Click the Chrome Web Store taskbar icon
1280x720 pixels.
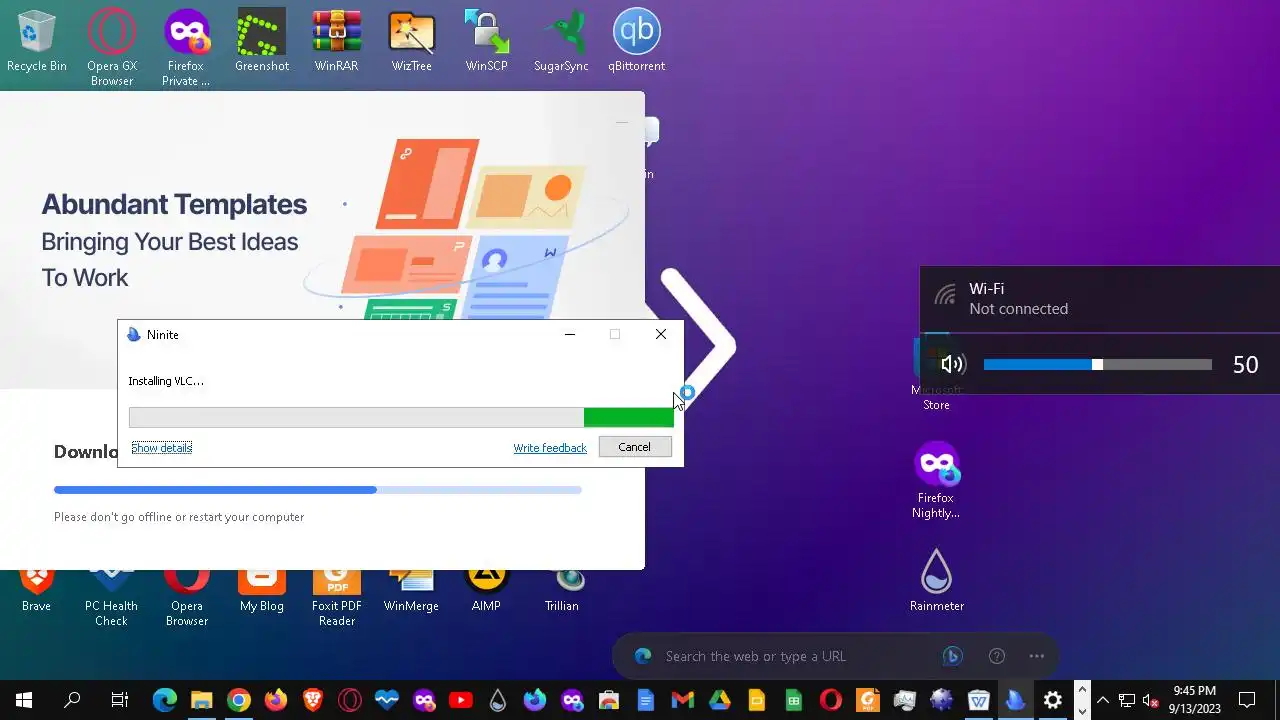608,700
